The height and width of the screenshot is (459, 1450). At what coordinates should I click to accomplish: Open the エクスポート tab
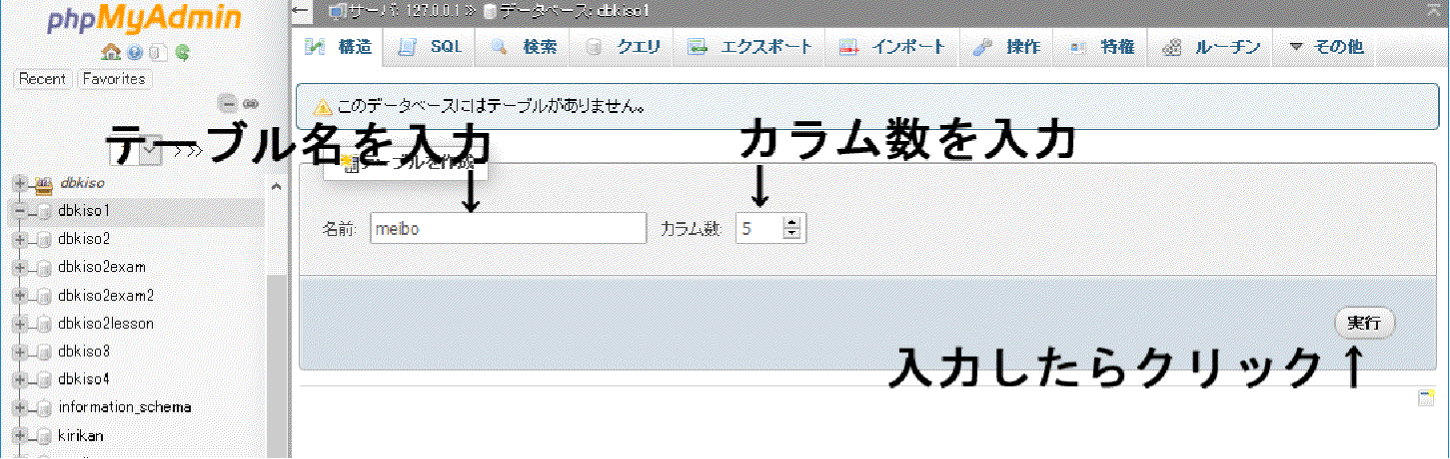coord(751,47)
